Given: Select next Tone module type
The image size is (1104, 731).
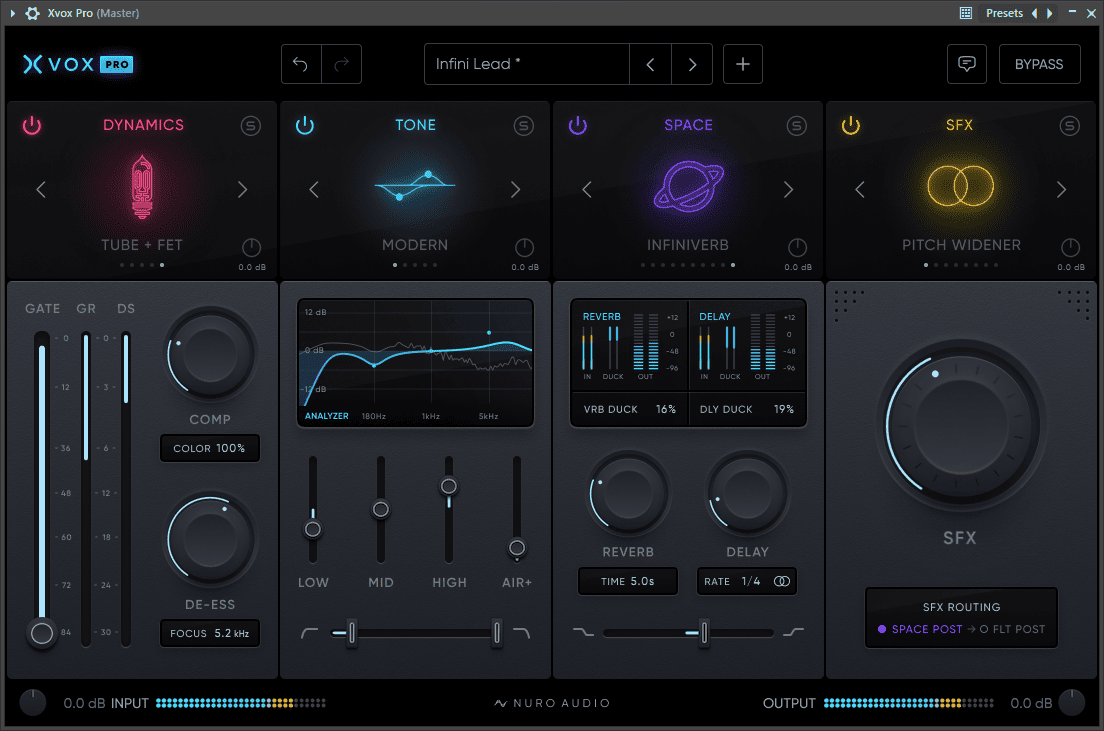Looking at the screenshot, I should coord(515,189).
